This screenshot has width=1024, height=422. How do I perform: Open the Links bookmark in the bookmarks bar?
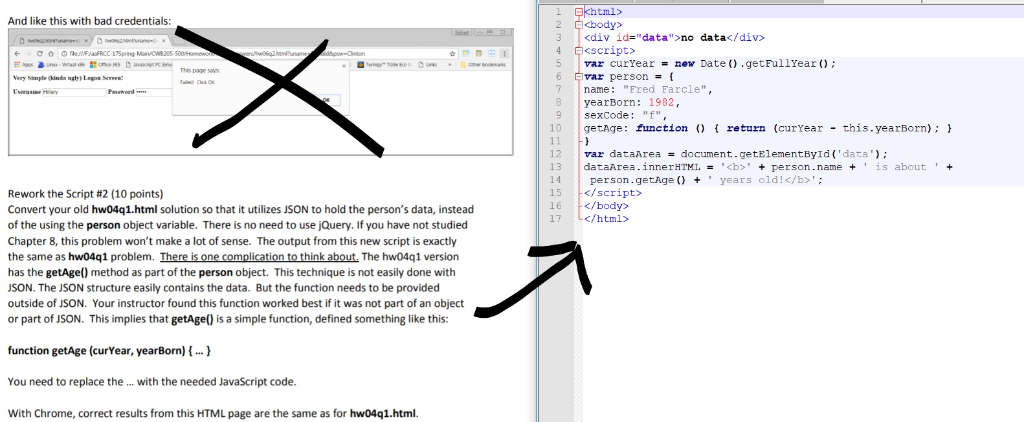[x=428, y=65]
